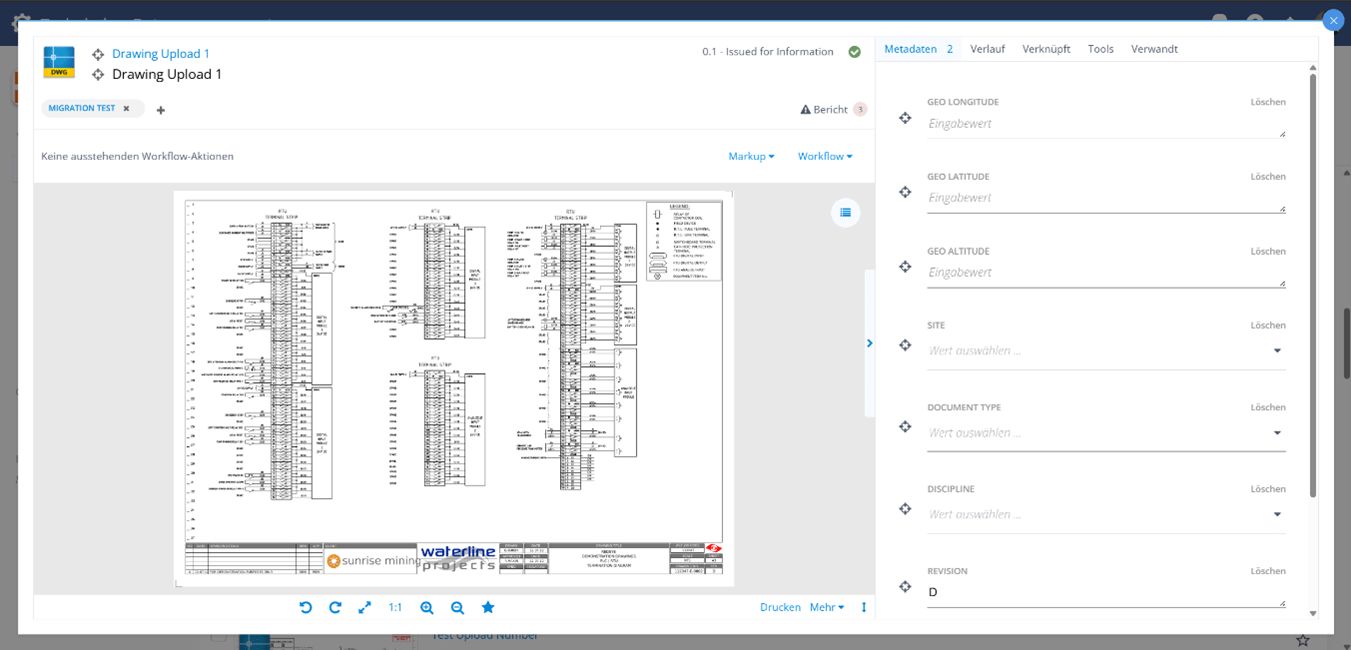The height and width of the screenshot is (650, 1351).
Task: Open the Markup dropdown
Action: [x=751, y=156]
